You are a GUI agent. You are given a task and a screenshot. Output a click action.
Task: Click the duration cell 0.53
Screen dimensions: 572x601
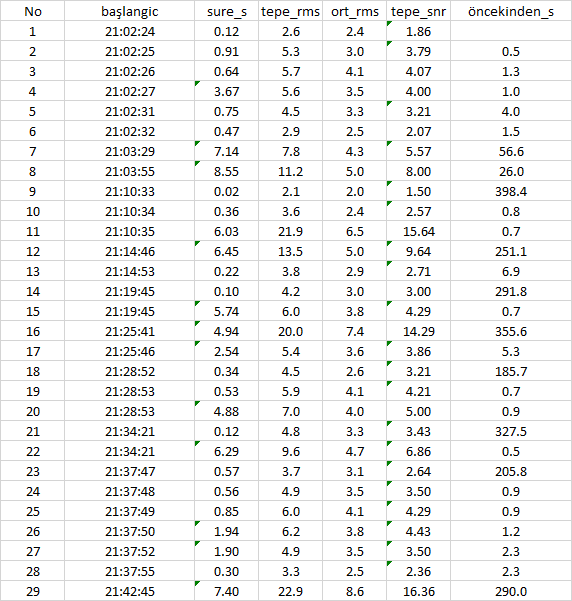(227, 391)
